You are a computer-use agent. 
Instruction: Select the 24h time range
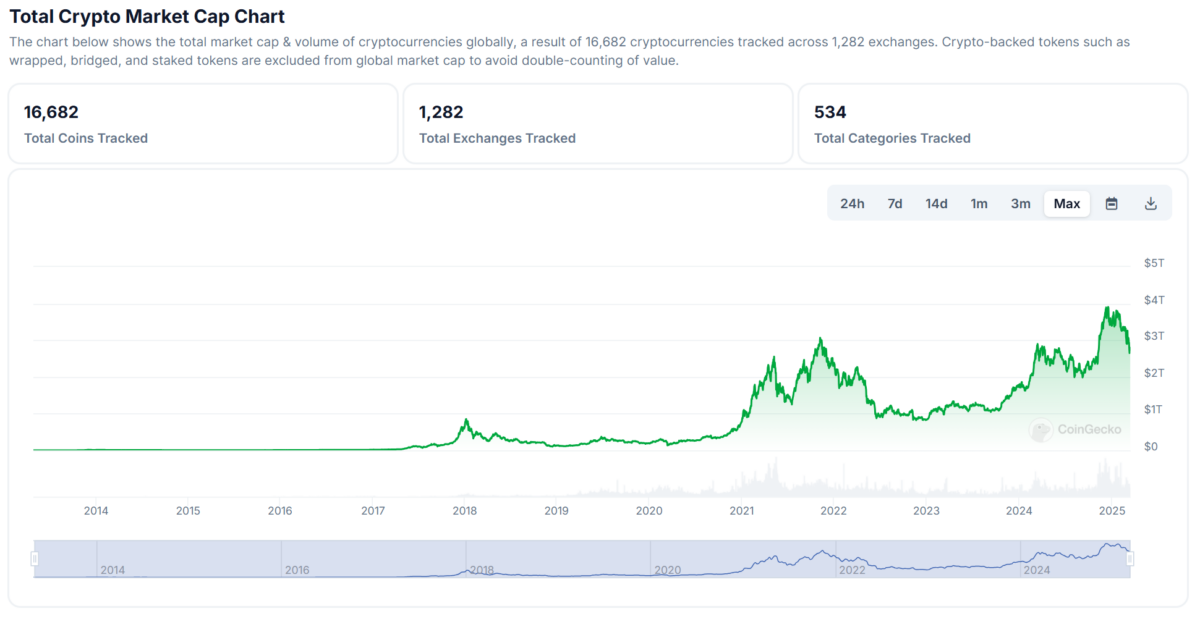click(852, 204)
